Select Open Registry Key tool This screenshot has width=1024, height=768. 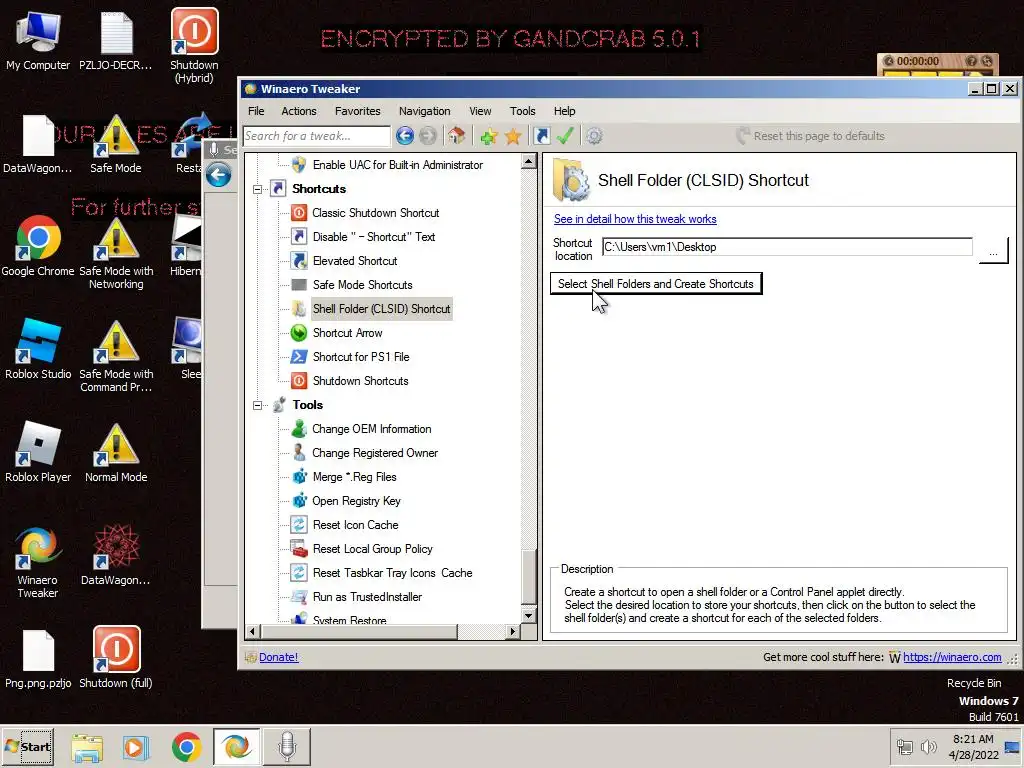pos(356,501)
